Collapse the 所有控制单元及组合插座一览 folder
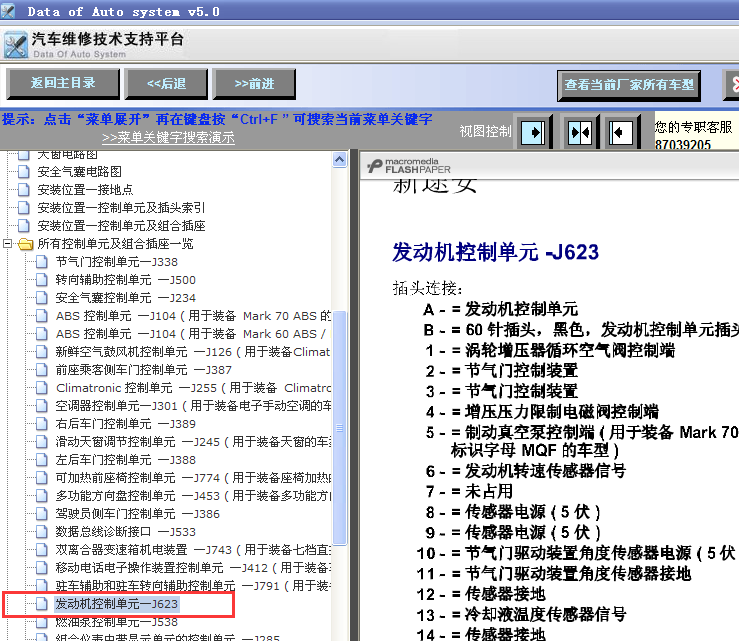Screen dimensions: 739x641 pos(8,244)
